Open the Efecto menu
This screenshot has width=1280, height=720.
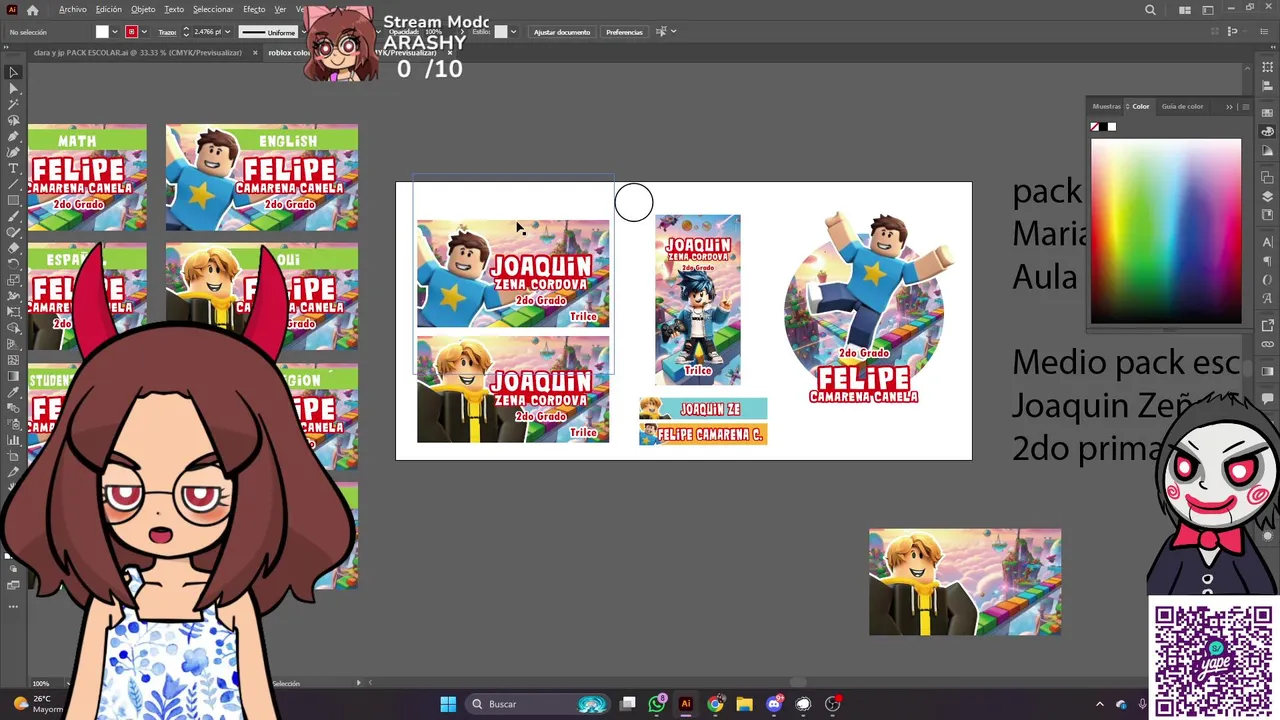(x=254, y=10)
